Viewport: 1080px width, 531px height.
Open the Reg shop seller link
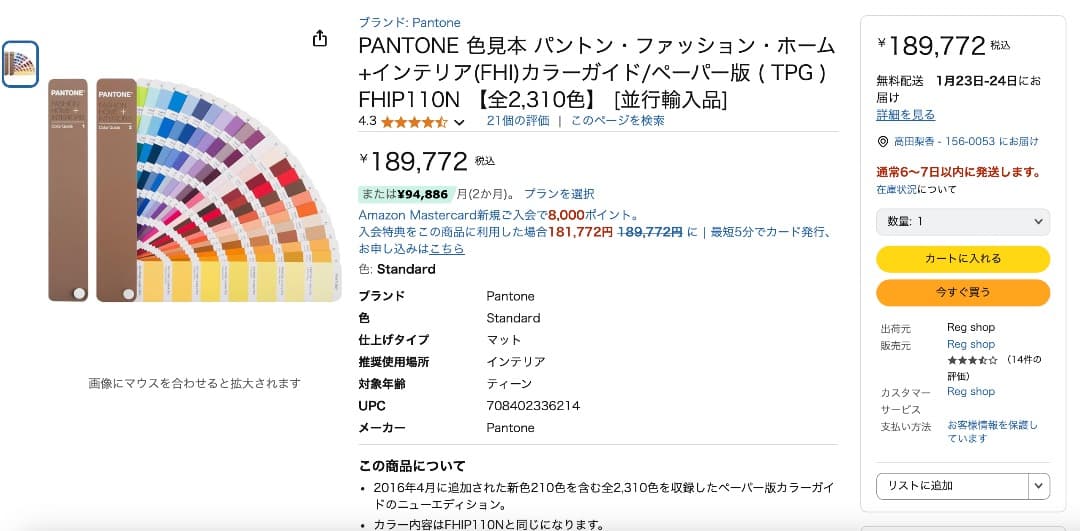click(971, 344)
